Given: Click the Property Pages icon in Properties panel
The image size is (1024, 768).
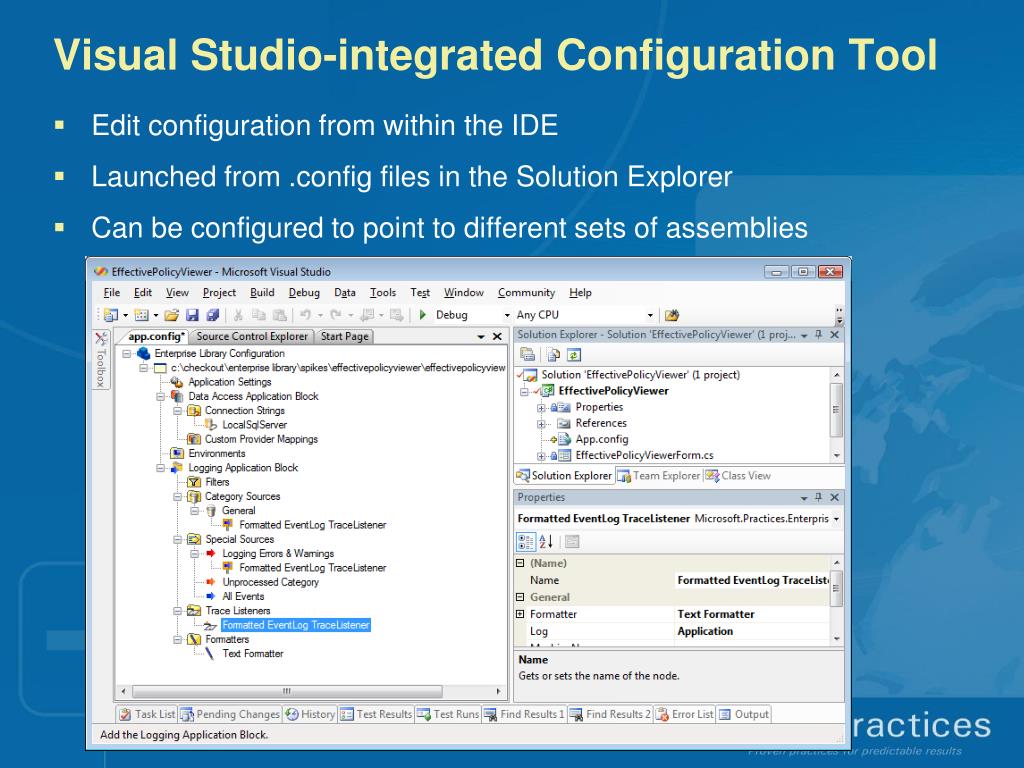Looking at the screenshot, I should pos(572,541).
